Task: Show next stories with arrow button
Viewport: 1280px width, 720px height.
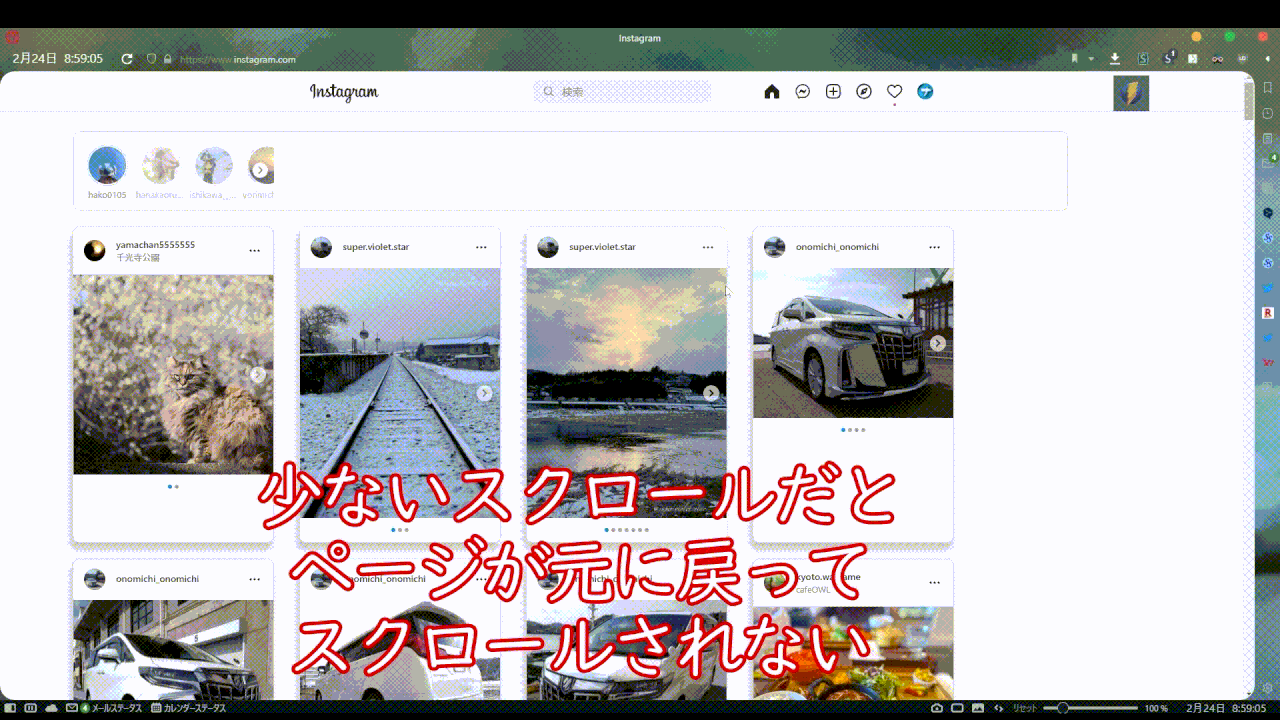Action: (x=260, y=170)
